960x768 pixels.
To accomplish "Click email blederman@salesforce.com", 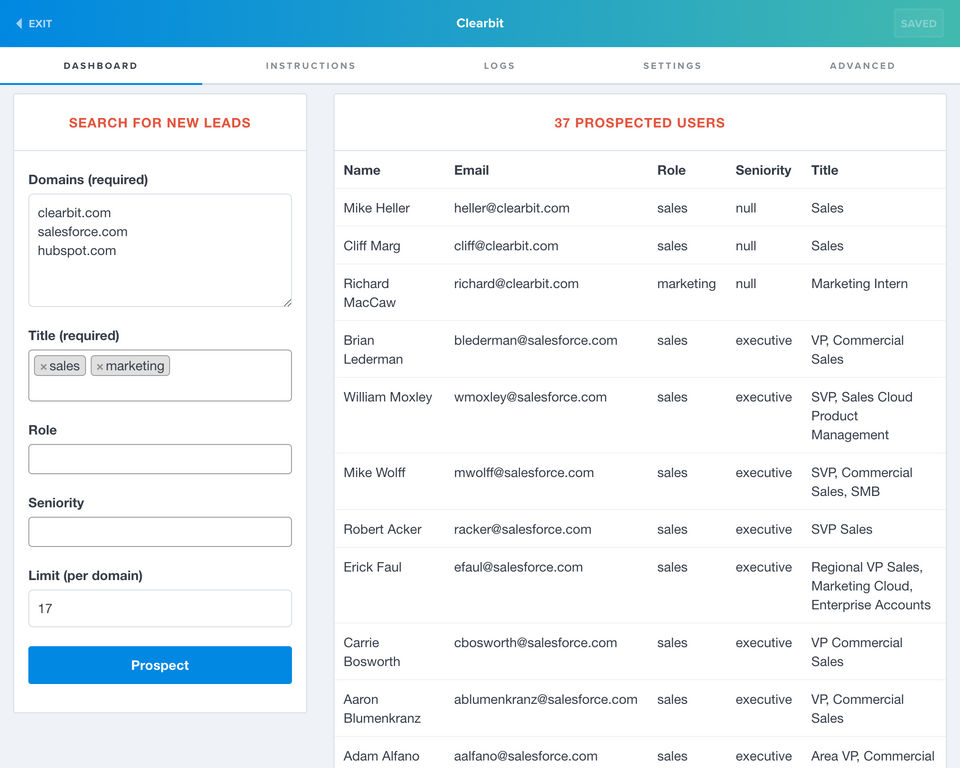I will click(536, 341).
